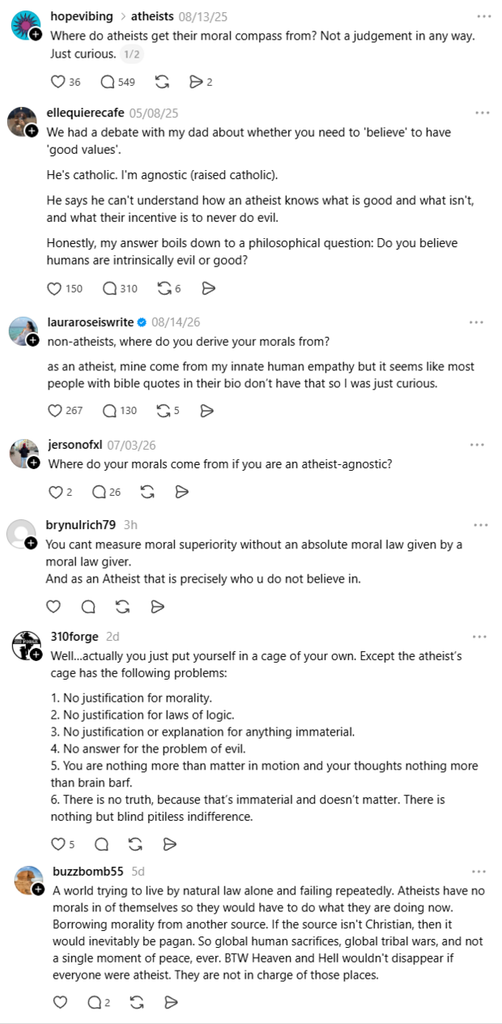Open jersonofxl's username link
This screenshot has width=502, height=1024.
point(75,445)
